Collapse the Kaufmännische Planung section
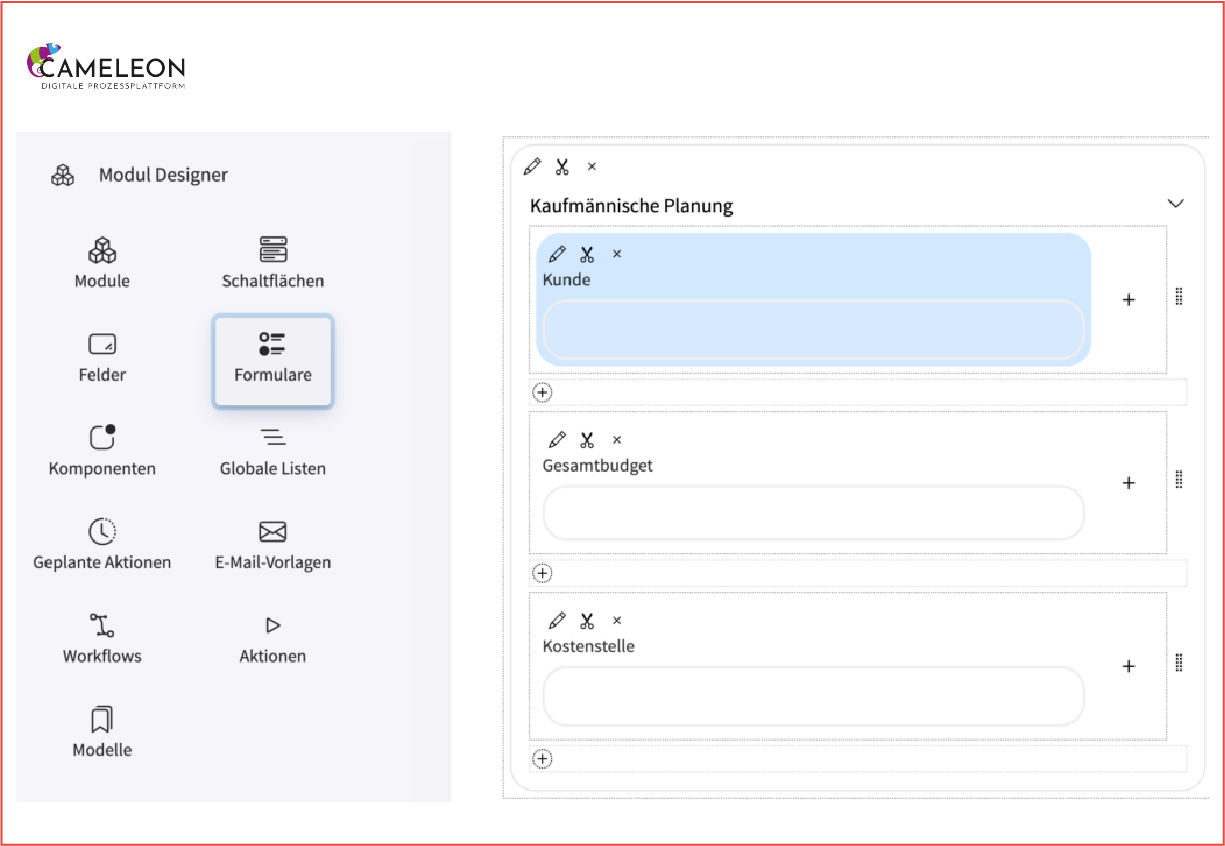 (x=1175, y=203)
